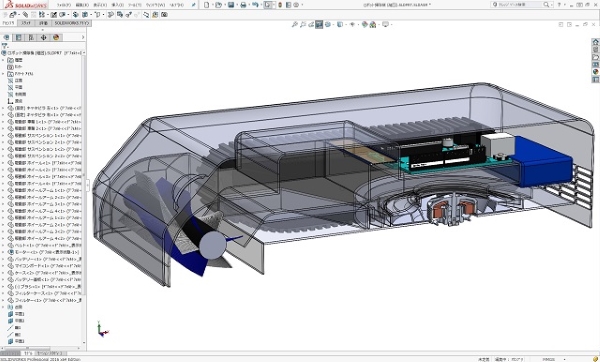Open the ツール(T) menu

pyautogui.click(x=135, y=5)
